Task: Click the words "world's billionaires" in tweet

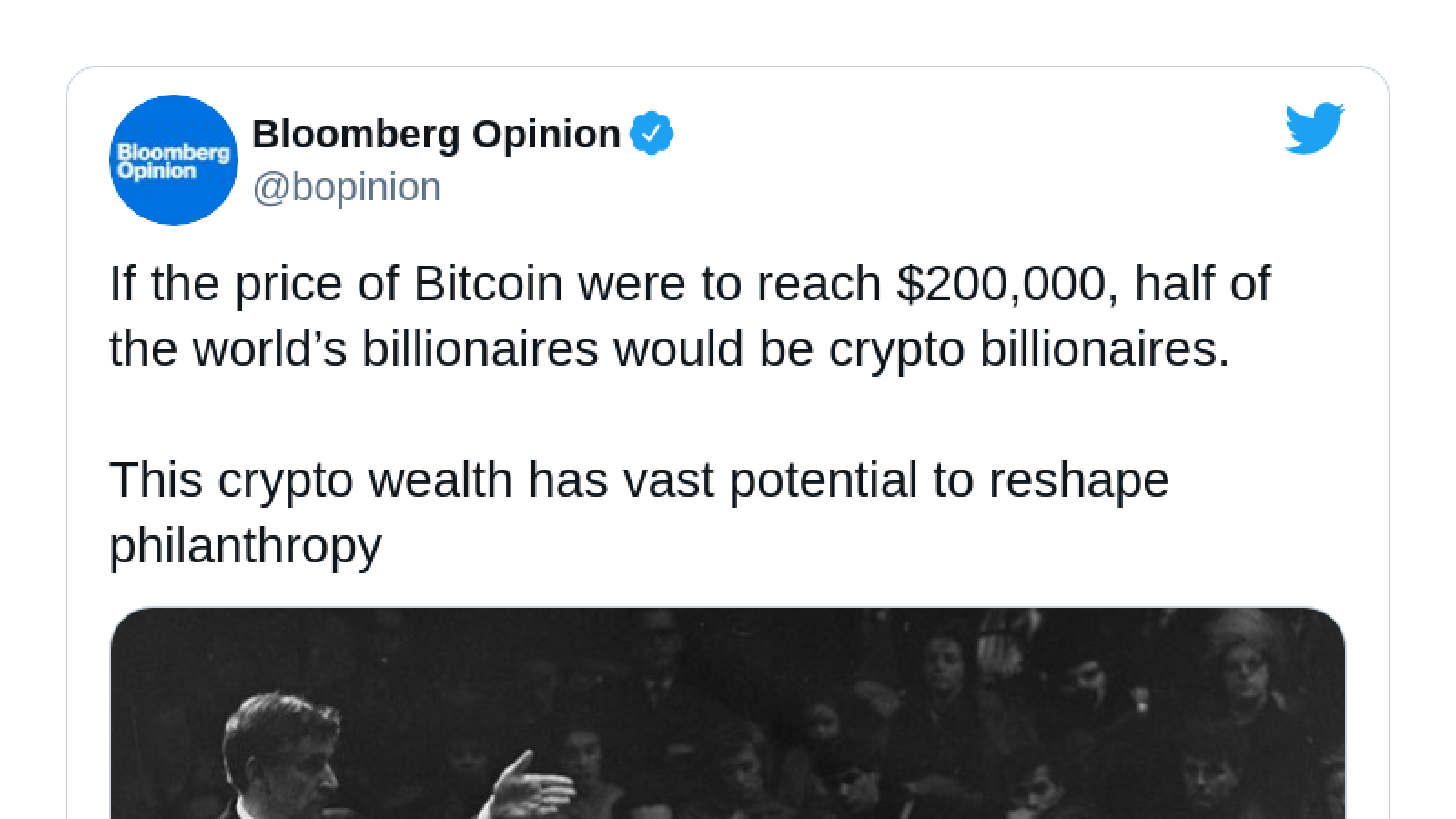Action: [396, 349]
